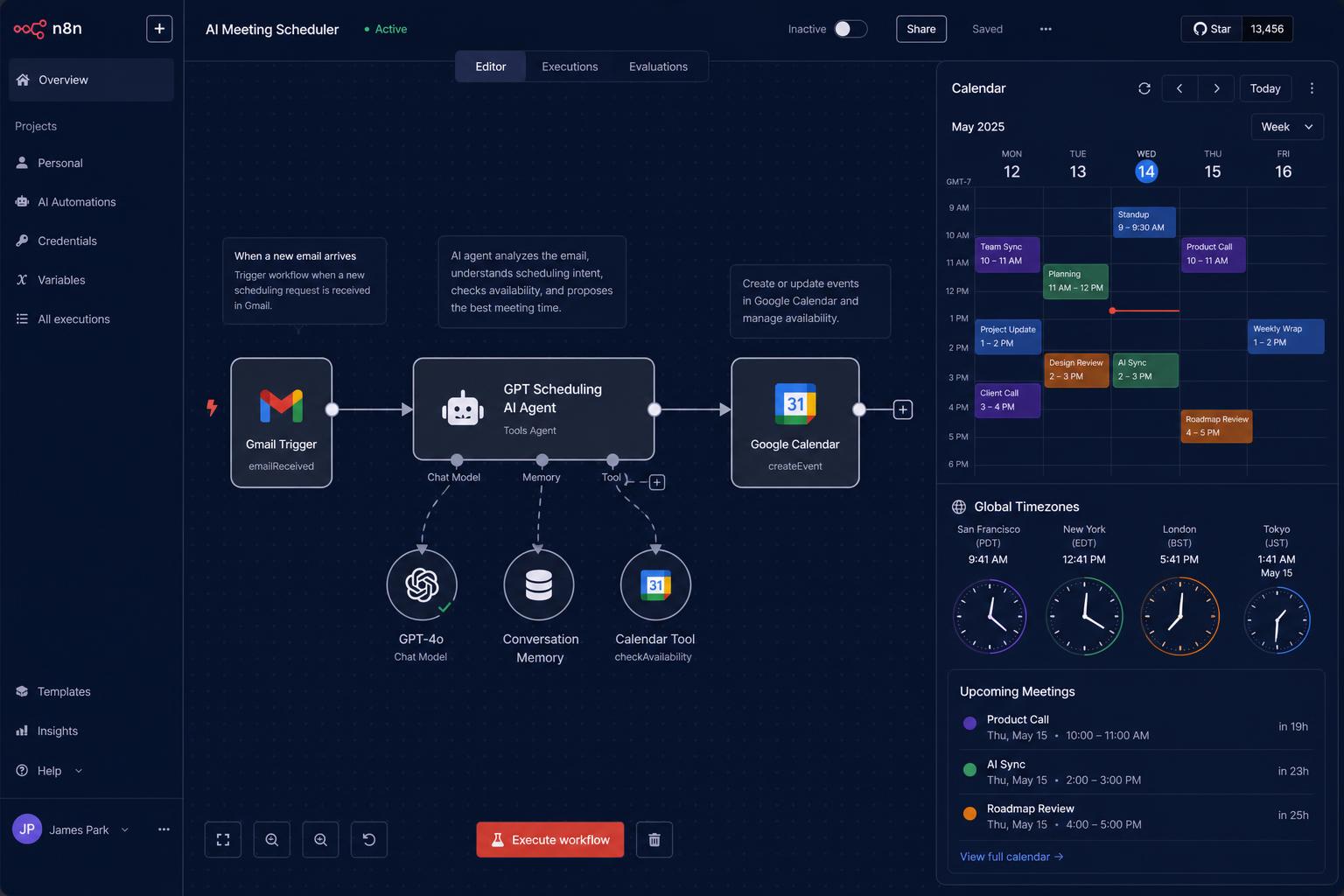Open Calendar panel vertical dots menu

(1312, 88)
